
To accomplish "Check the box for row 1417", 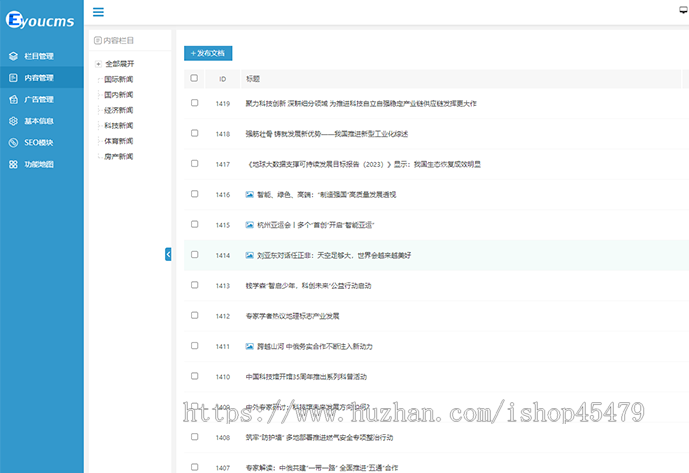I will point(195,164).
